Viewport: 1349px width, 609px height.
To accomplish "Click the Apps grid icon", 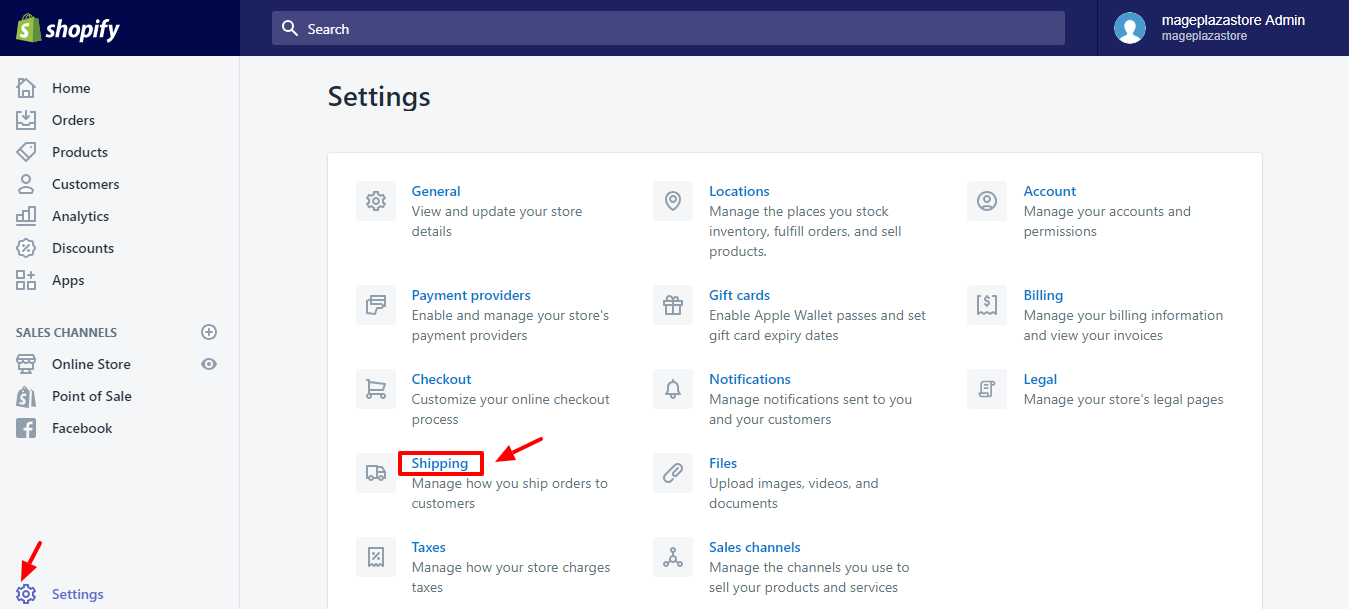I will click(26, 280).
